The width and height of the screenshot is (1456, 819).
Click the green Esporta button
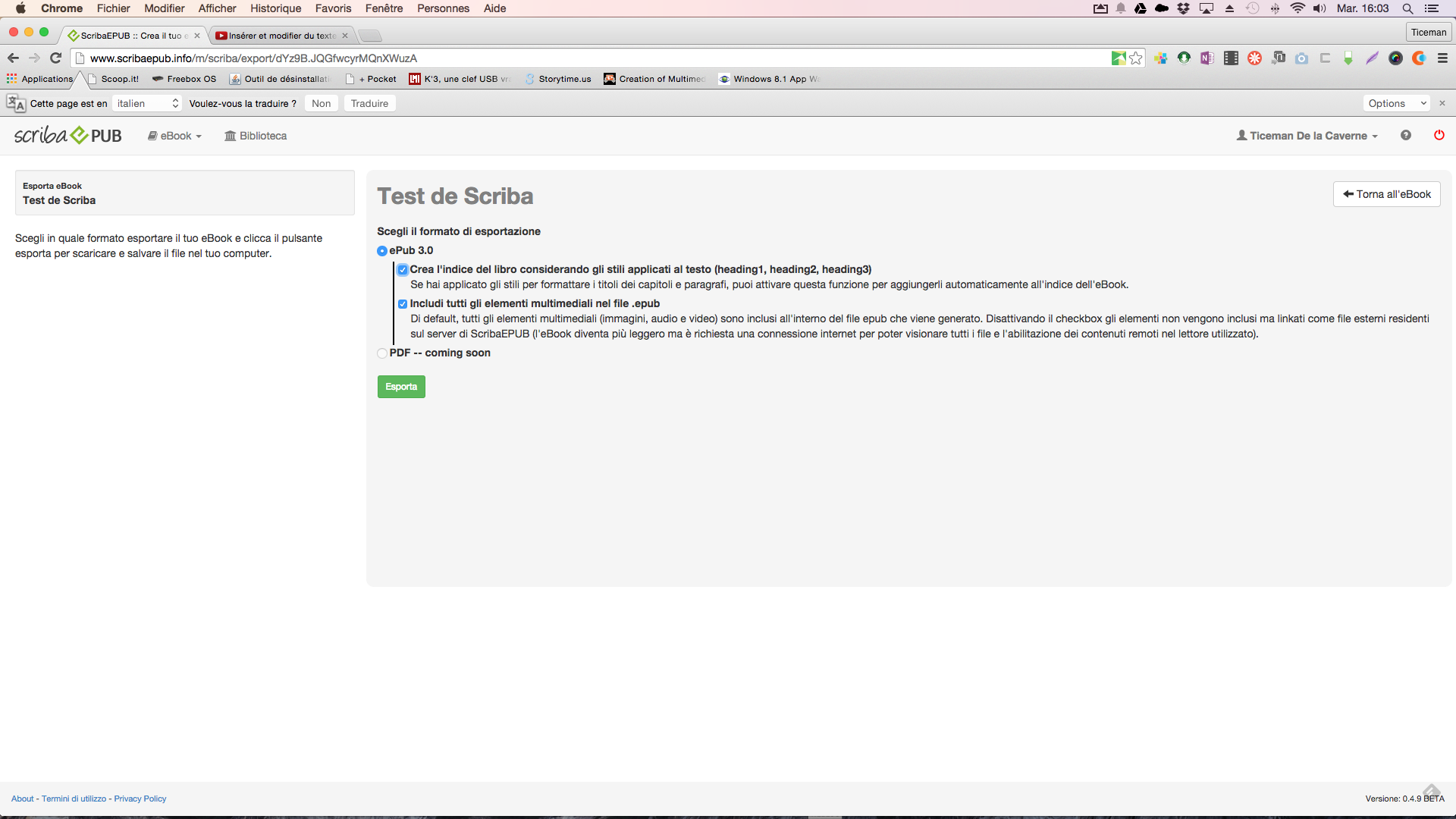(x=401, y=387)
